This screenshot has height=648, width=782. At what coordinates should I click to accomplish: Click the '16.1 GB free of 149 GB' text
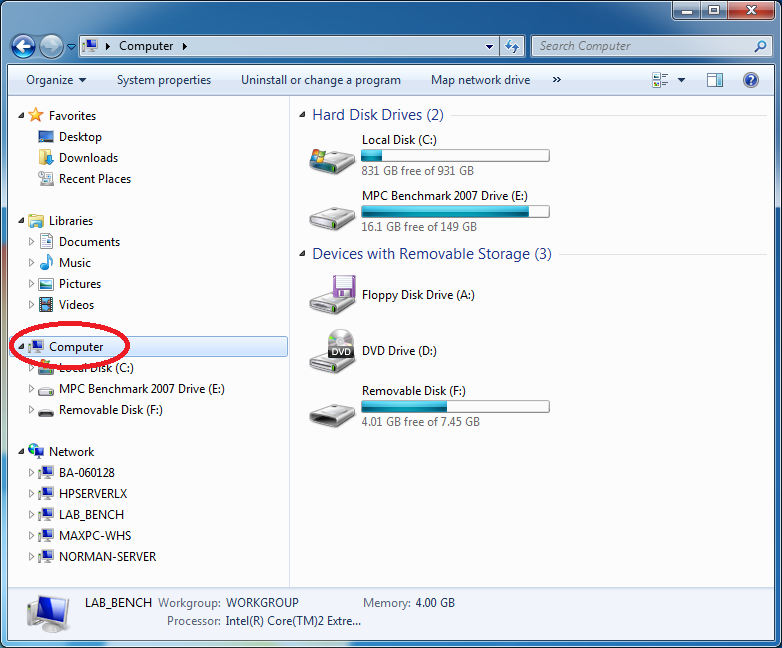click(419, 226)
